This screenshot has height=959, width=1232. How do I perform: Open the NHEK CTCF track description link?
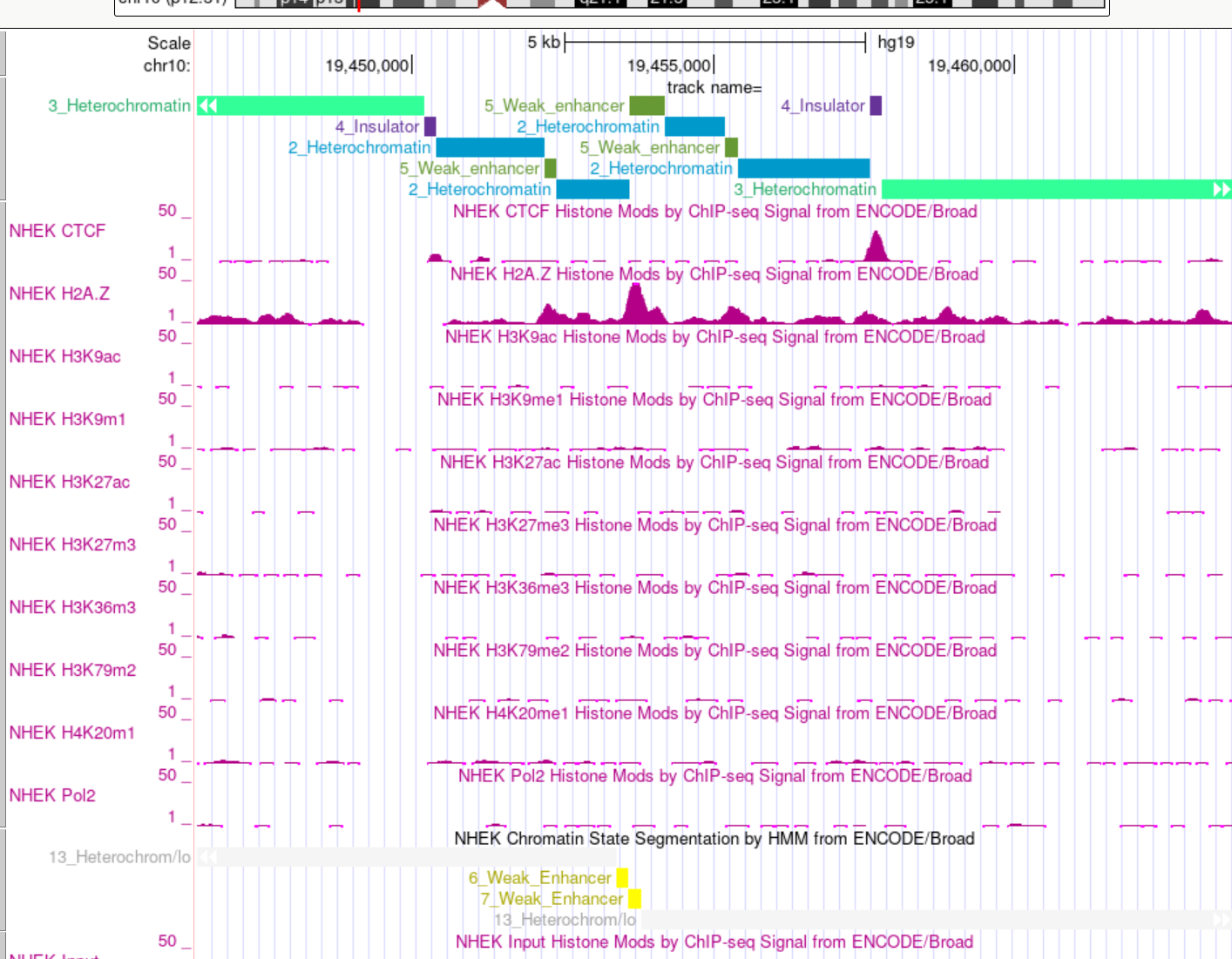[714, 212]
